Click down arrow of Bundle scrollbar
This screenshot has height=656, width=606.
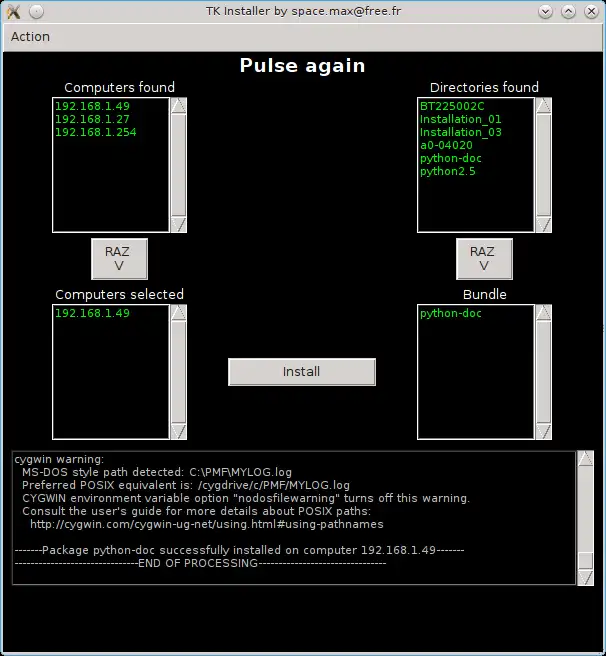coord(544,432)
